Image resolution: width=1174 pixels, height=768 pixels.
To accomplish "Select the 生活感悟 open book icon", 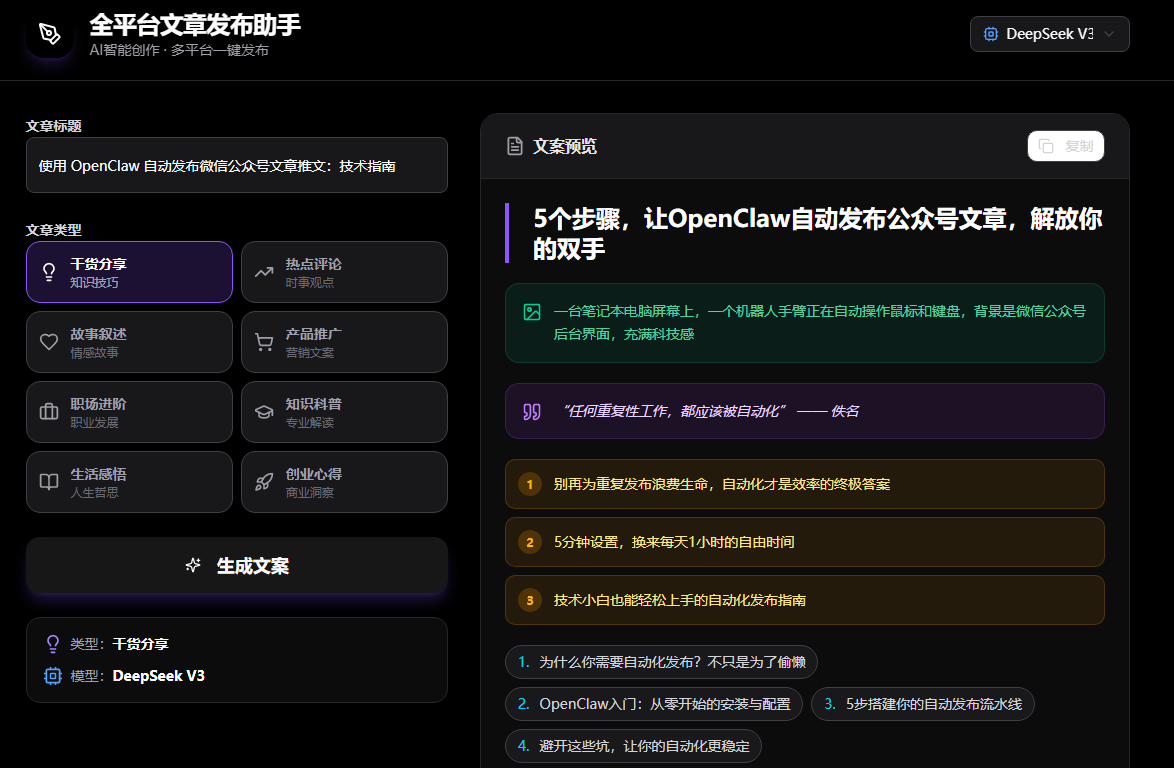I will [48, 481].
